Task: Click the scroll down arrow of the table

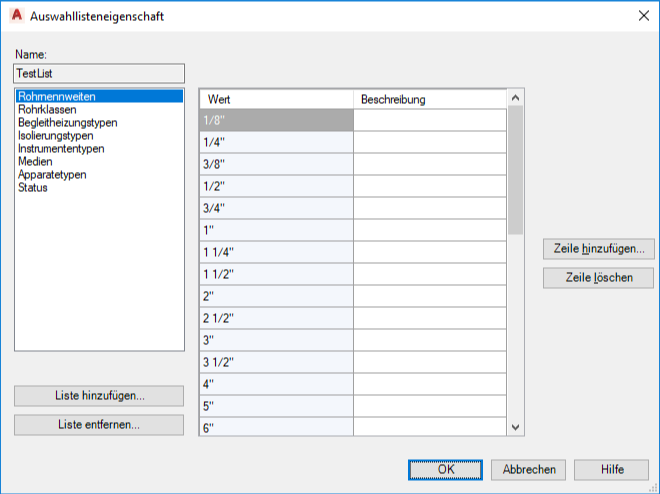Action: pos(516,427)
